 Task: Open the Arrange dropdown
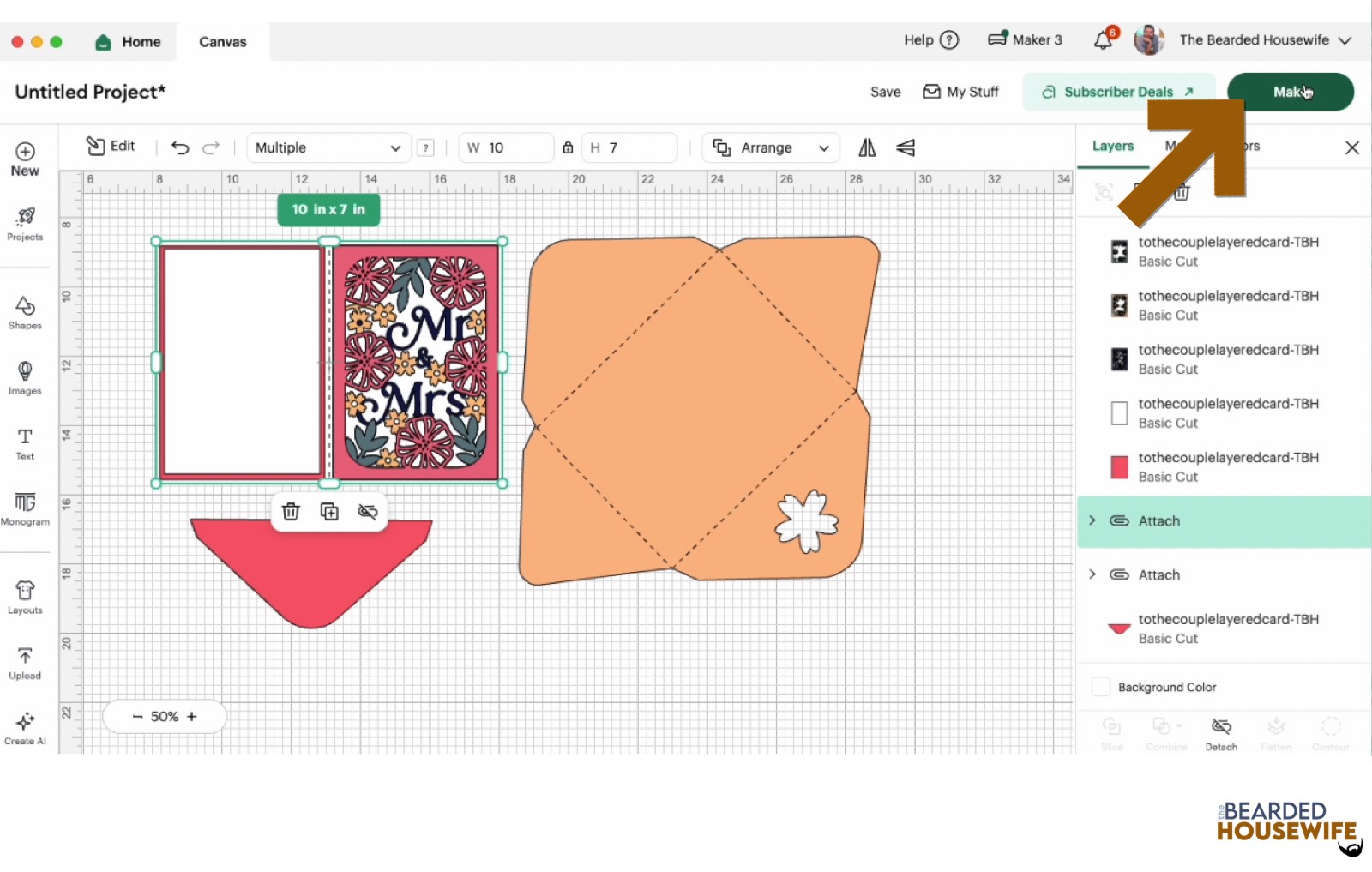click(770, 147)
